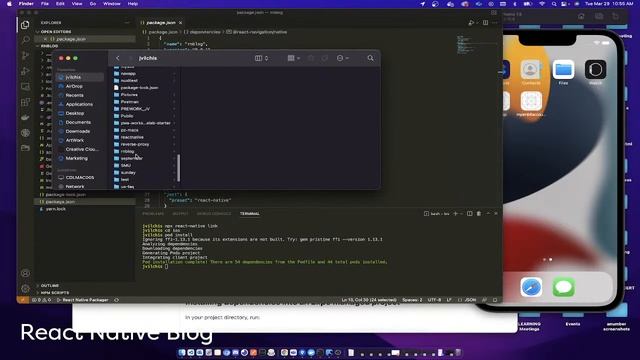The image size is (640, 360).
Task: Expand the NPM Scripts section
Action: pyautogui.click(x=55, y=293)
